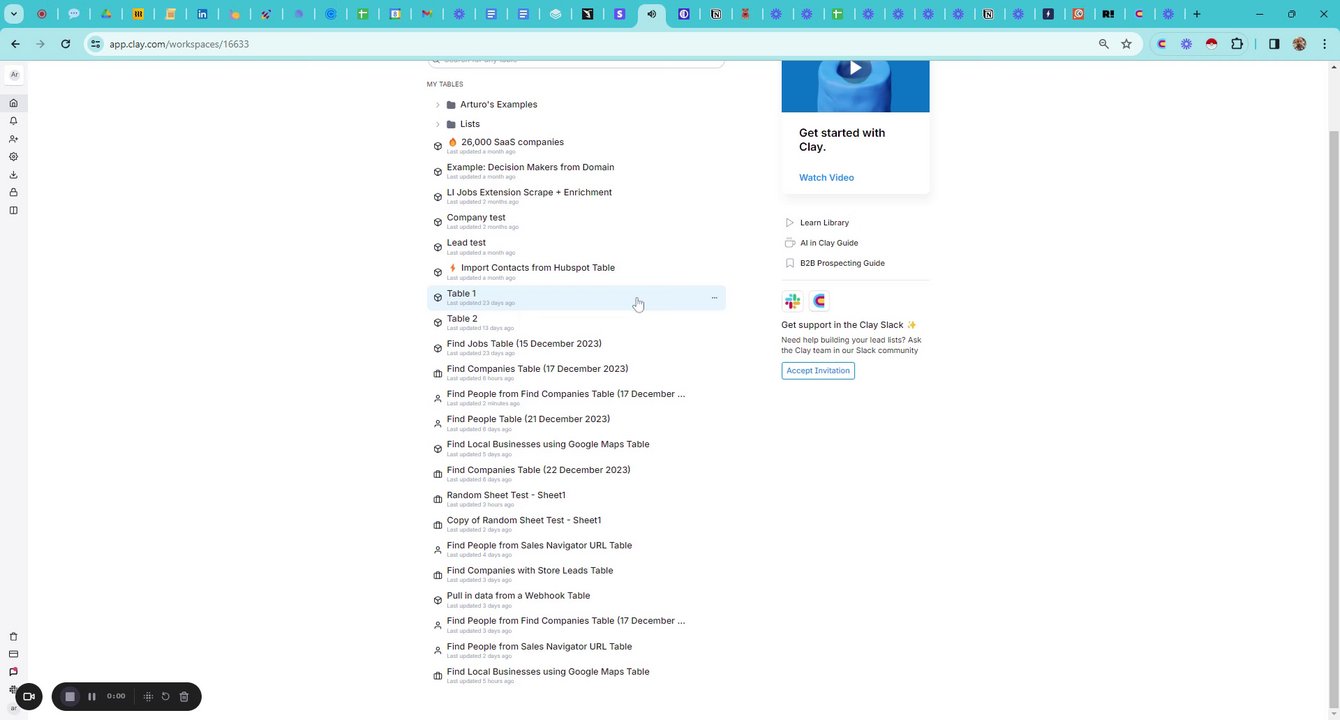
Task: Bookmark this page with the star
Action: click(x=1126, y=44)
